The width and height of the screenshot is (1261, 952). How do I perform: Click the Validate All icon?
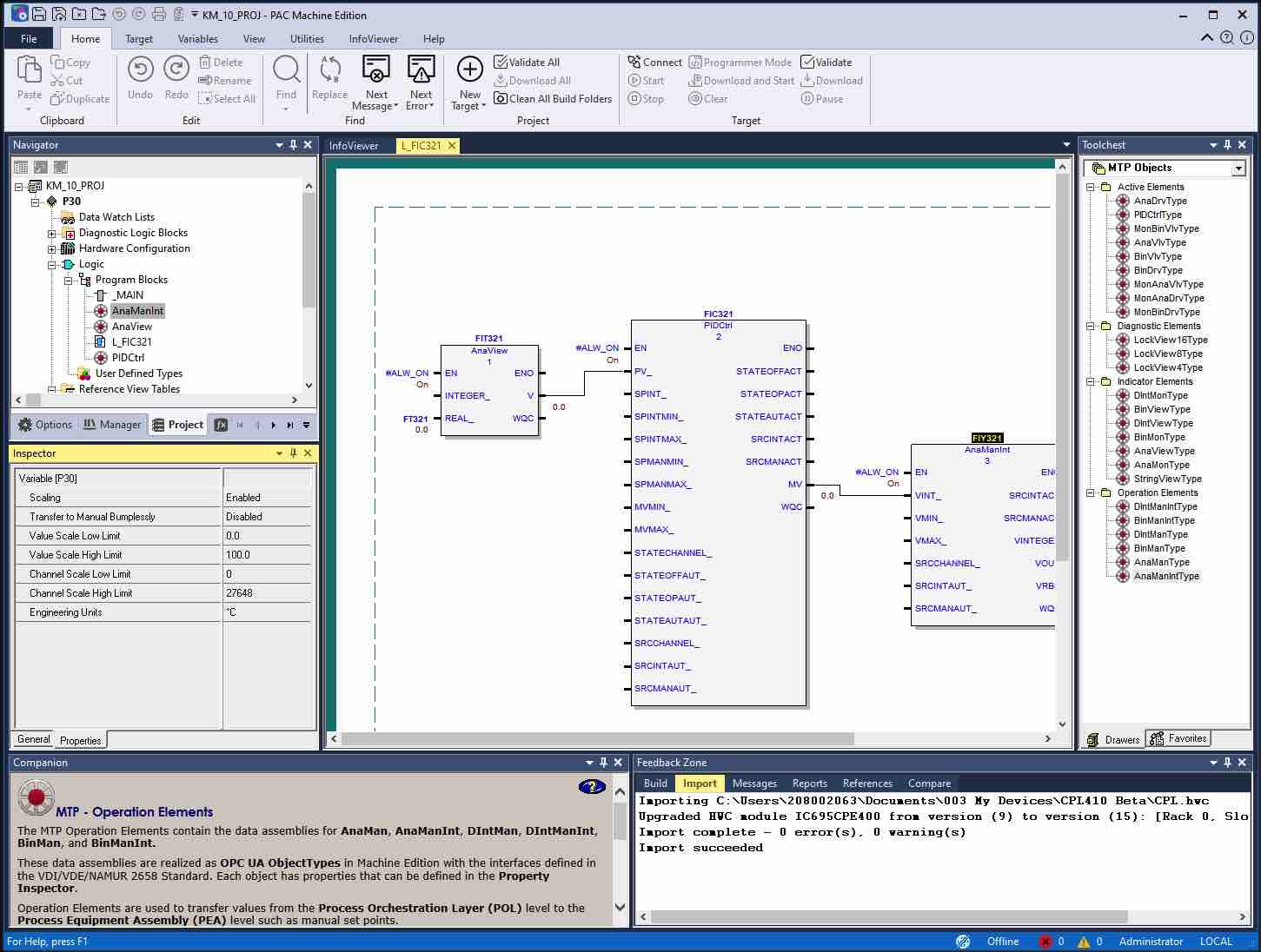502,62
